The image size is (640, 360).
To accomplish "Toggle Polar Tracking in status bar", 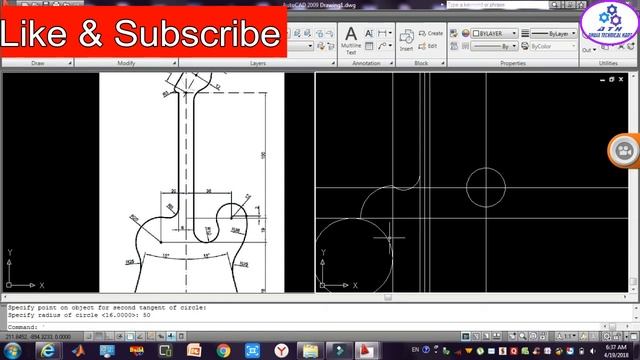I will click(x=120, y=336).
